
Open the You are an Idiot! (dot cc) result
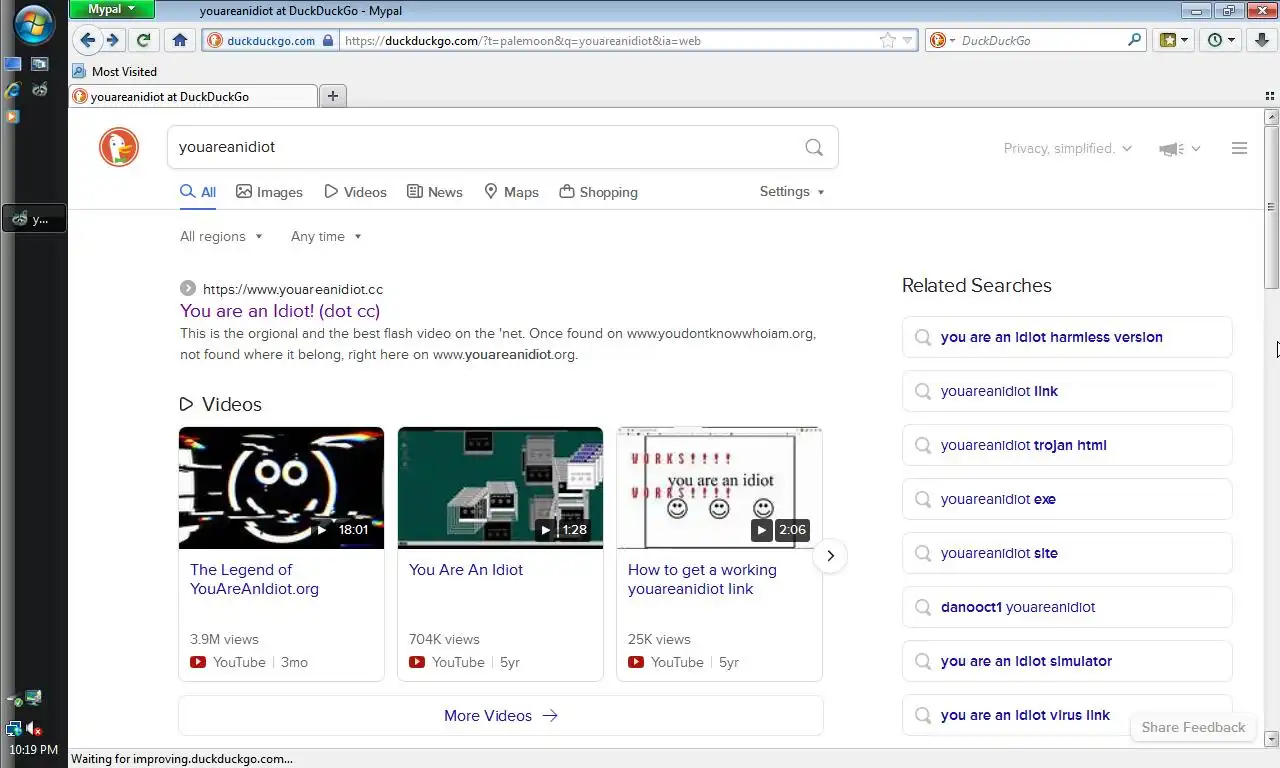pyautogui.click(x=280, y=311)
